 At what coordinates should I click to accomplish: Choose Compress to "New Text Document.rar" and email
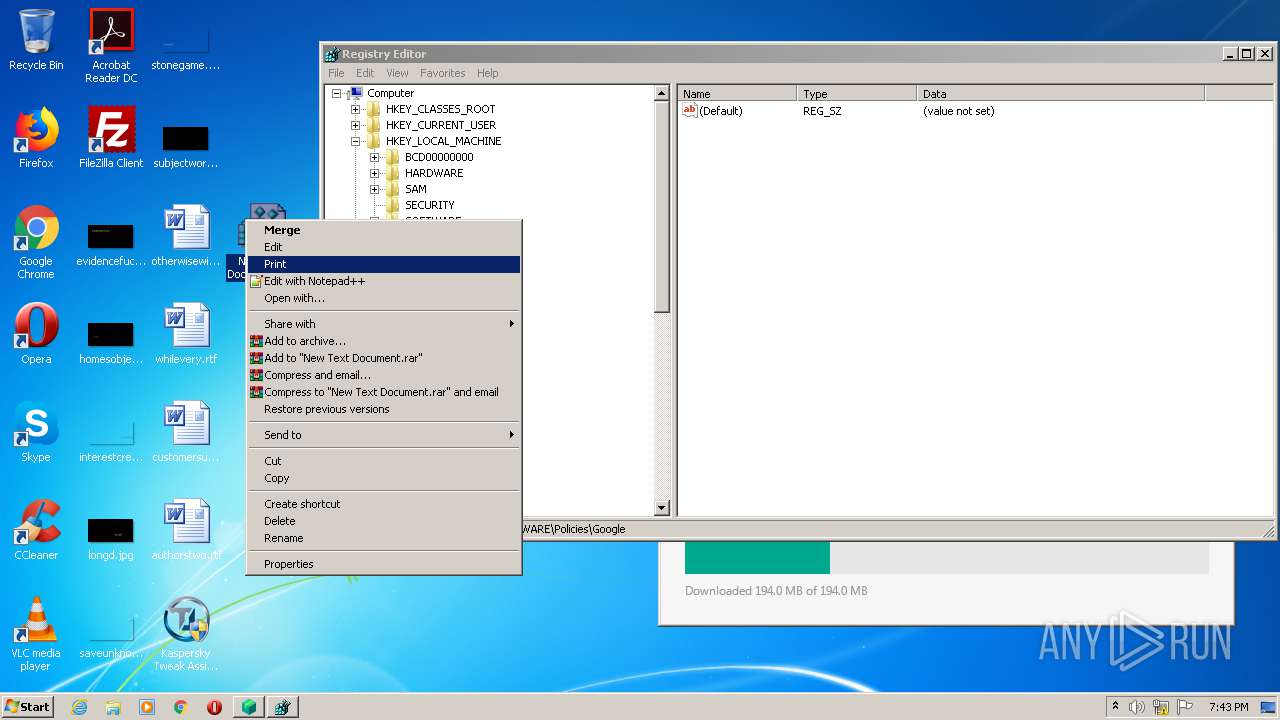384,392
